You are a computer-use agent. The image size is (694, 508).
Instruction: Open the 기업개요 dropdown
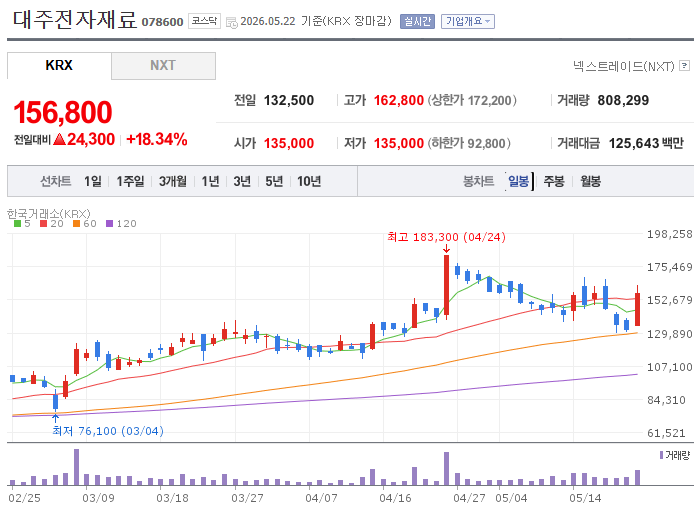(x=468, y=21)
